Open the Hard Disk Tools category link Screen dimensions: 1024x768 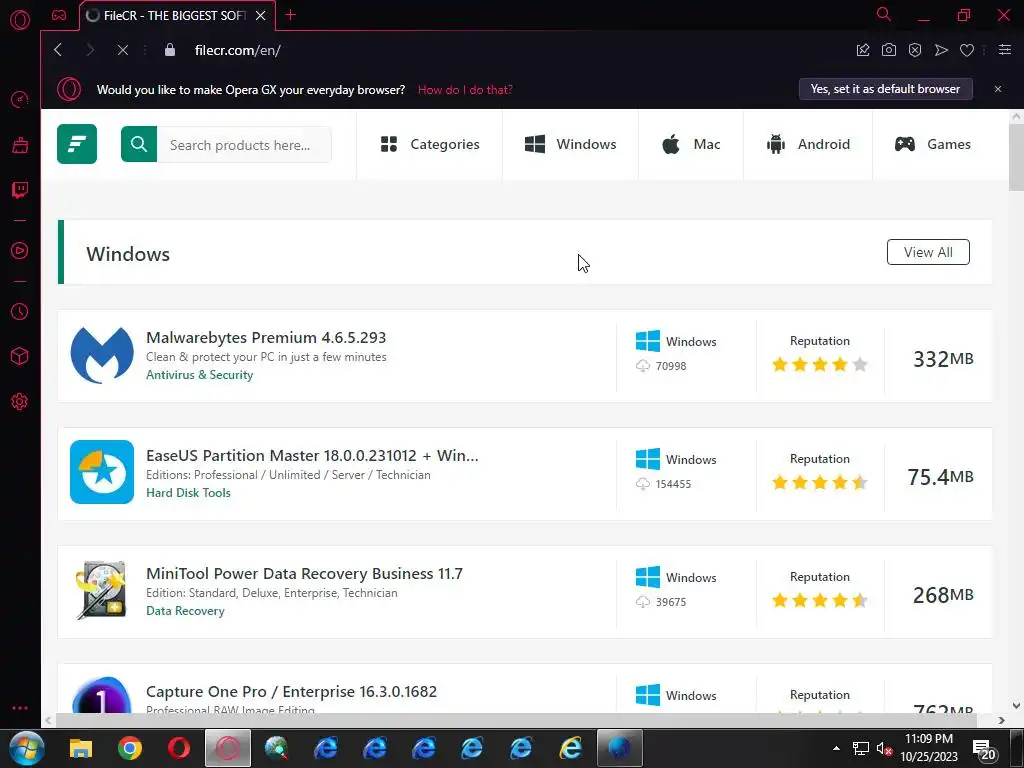click(188, 493)
